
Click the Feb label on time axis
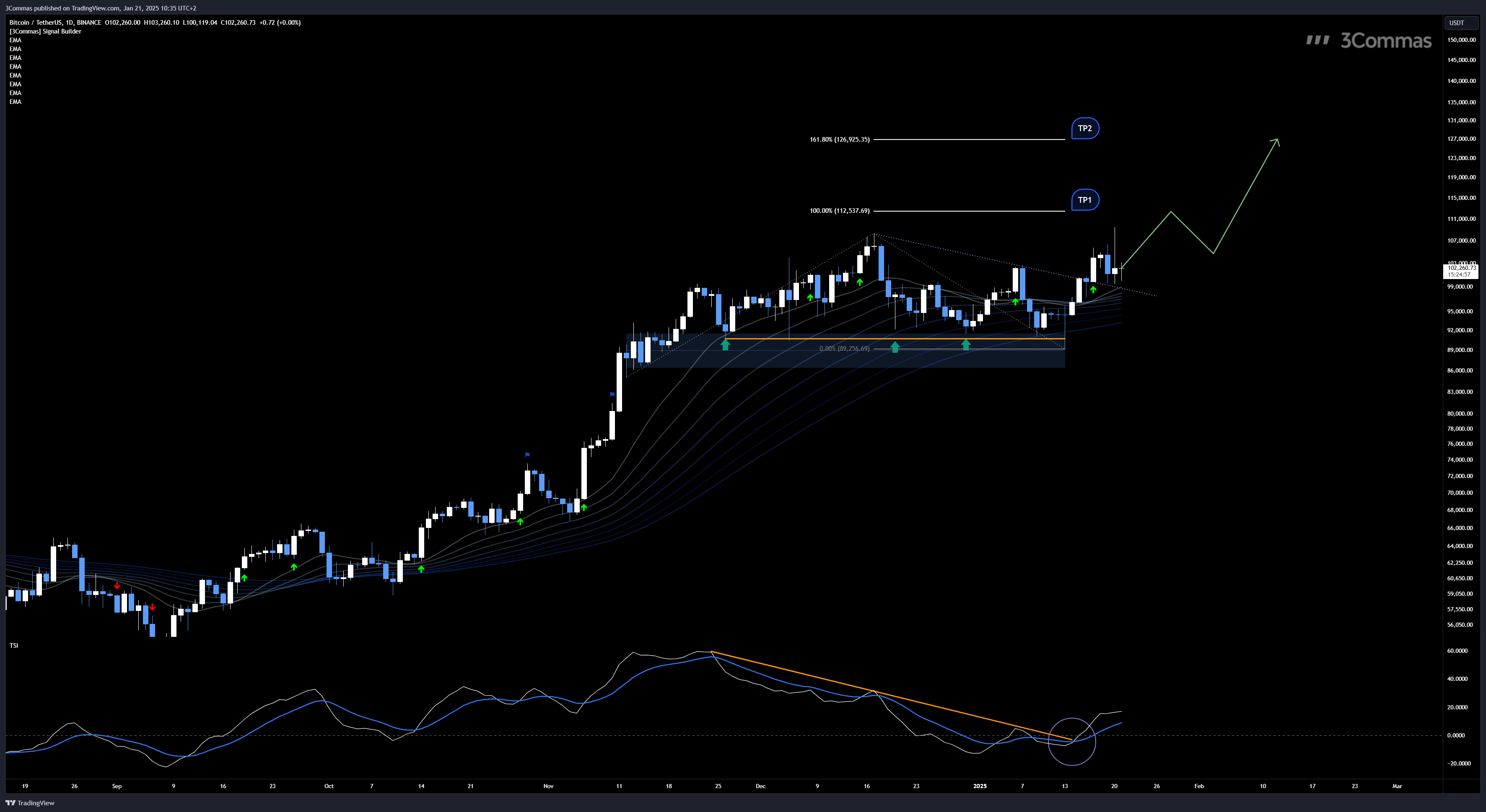pos(1199,786)
